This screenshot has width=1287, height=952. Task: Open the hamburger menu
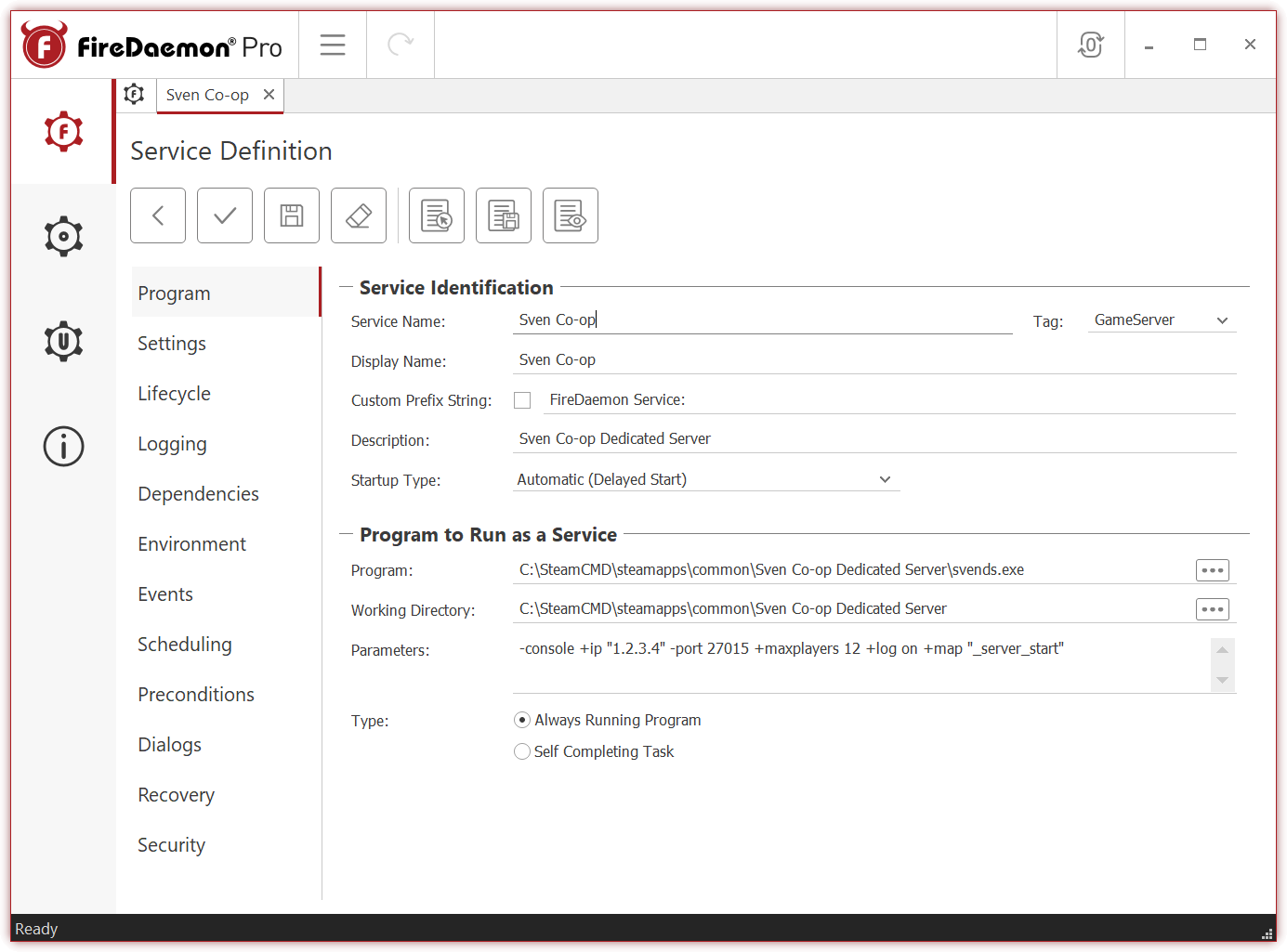[x=333, y=45]
